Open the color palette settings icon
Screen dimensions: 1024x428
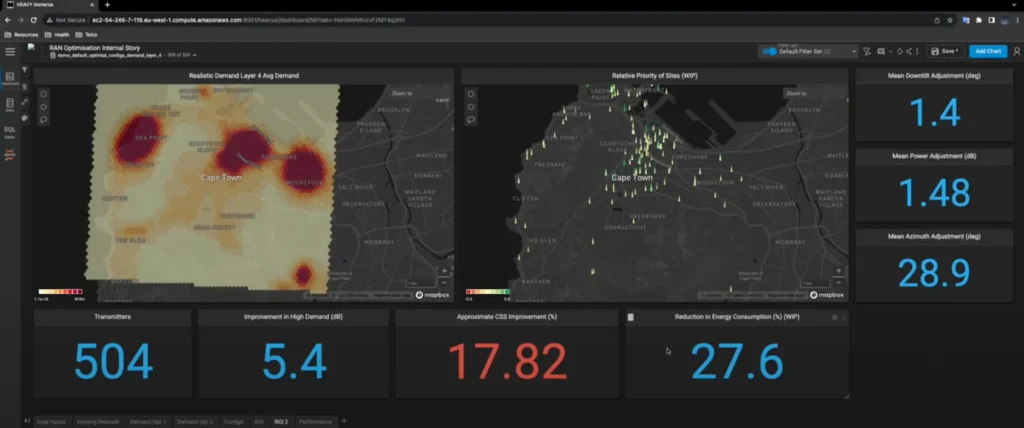pos(25,118)
